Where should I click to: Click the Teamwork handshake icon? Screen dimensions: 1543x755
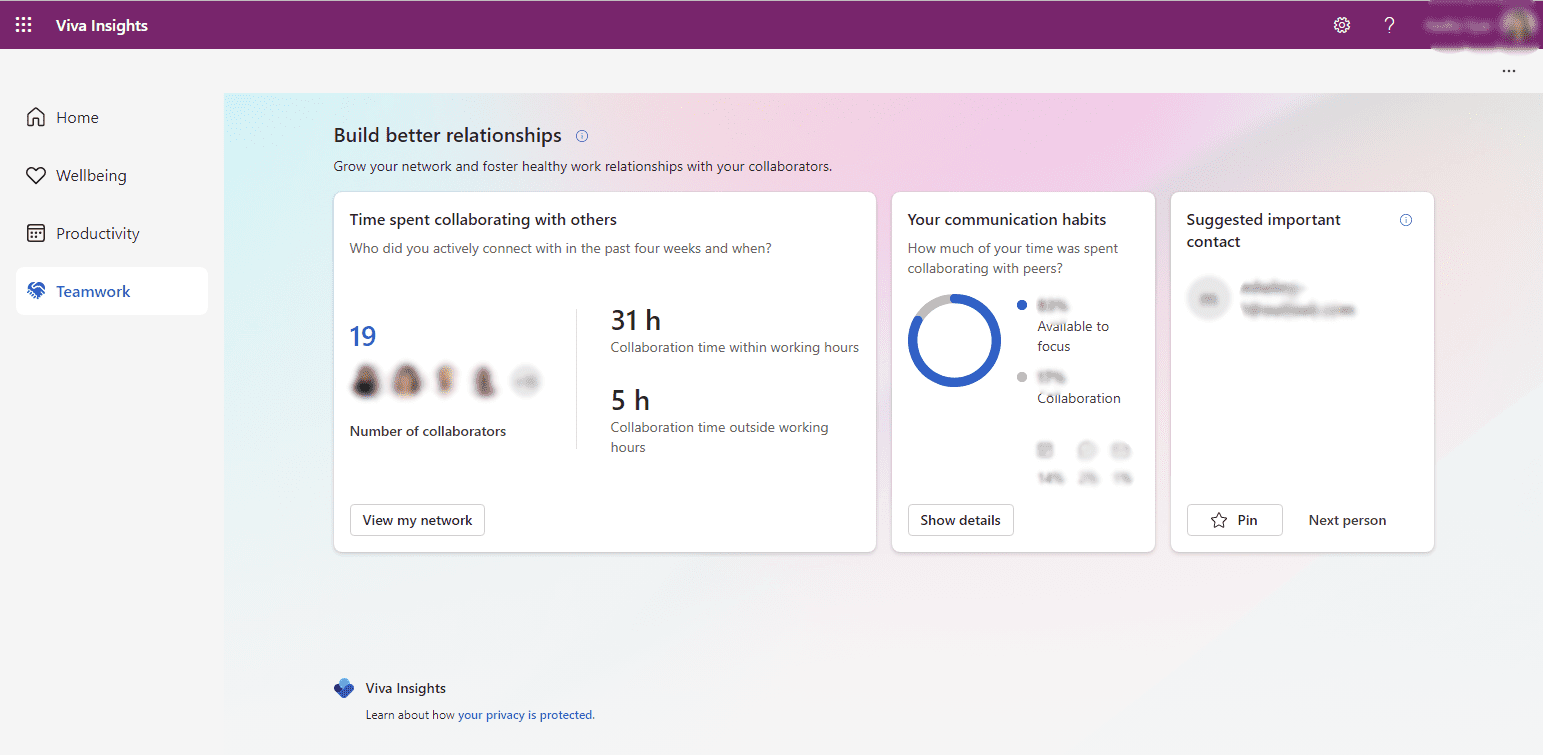[36, 291]
